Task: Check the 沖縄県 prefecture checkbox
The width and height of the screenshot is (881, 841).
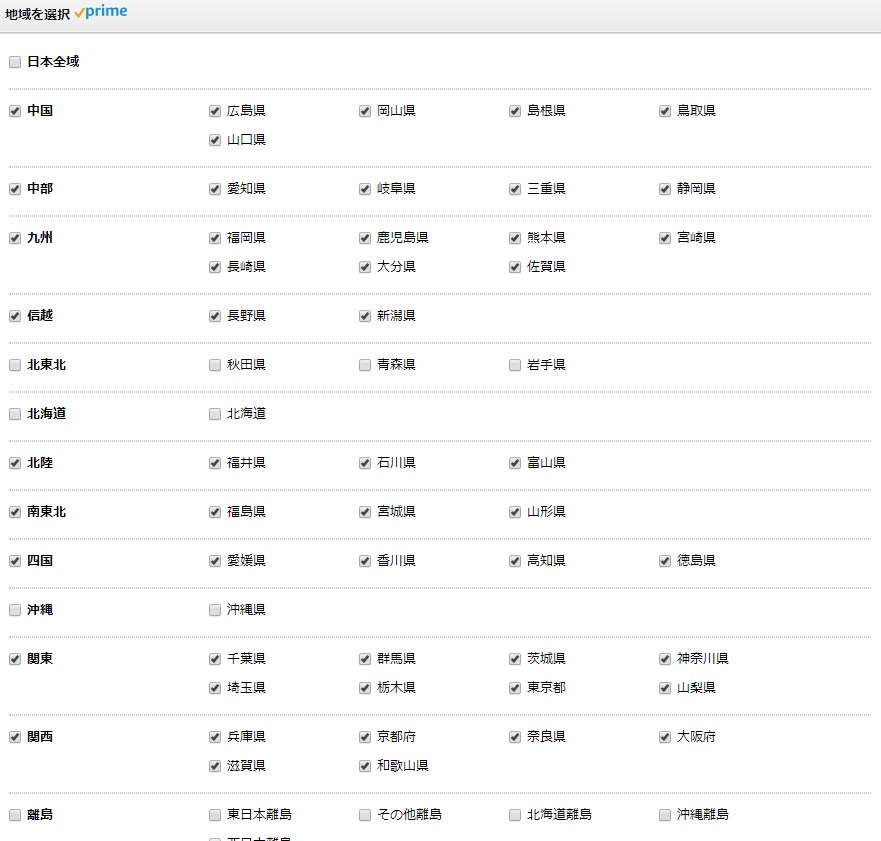Action: coord(215,610)
